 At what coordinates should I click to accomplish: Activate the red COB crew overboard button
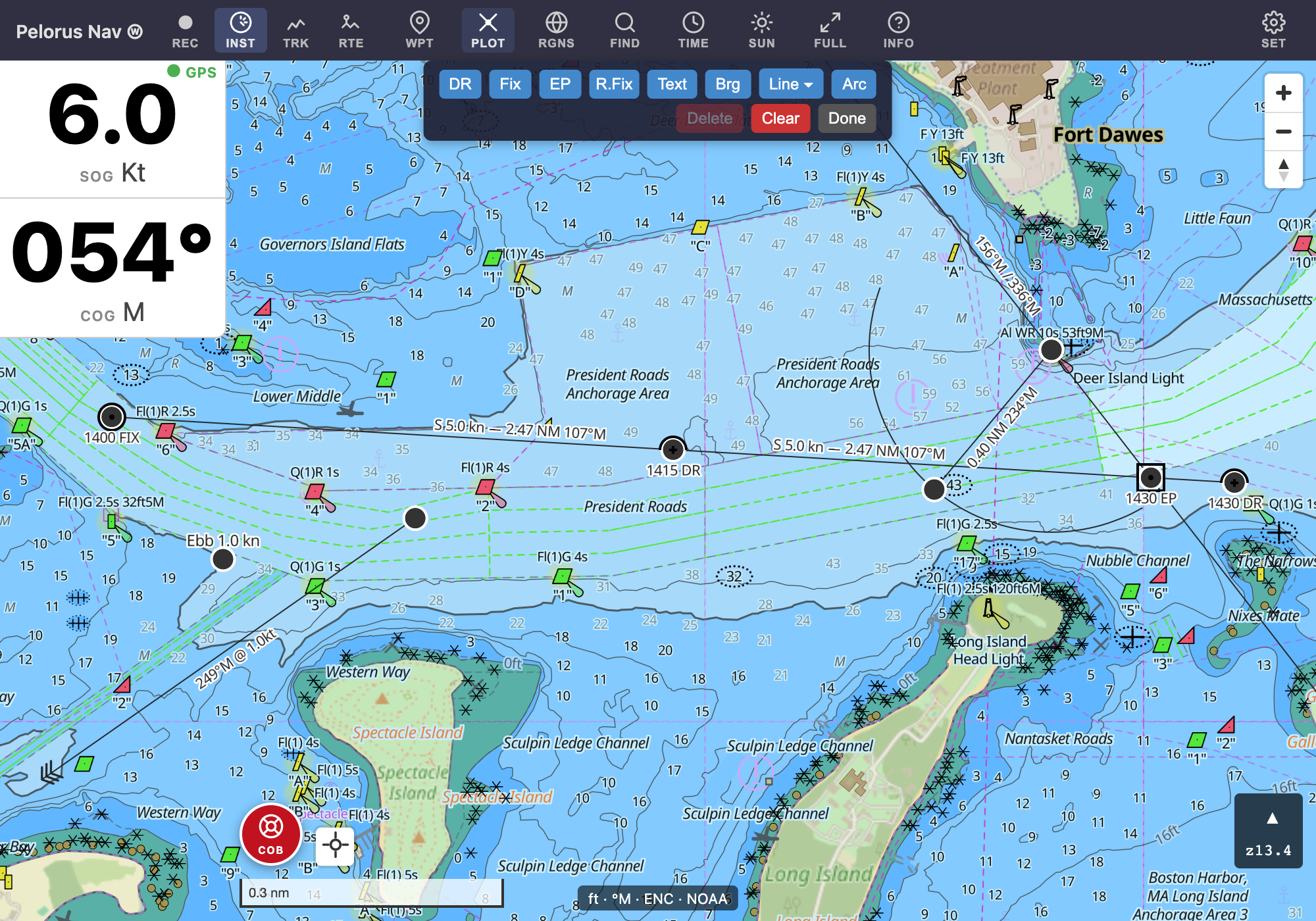click(x=270, y=834)
